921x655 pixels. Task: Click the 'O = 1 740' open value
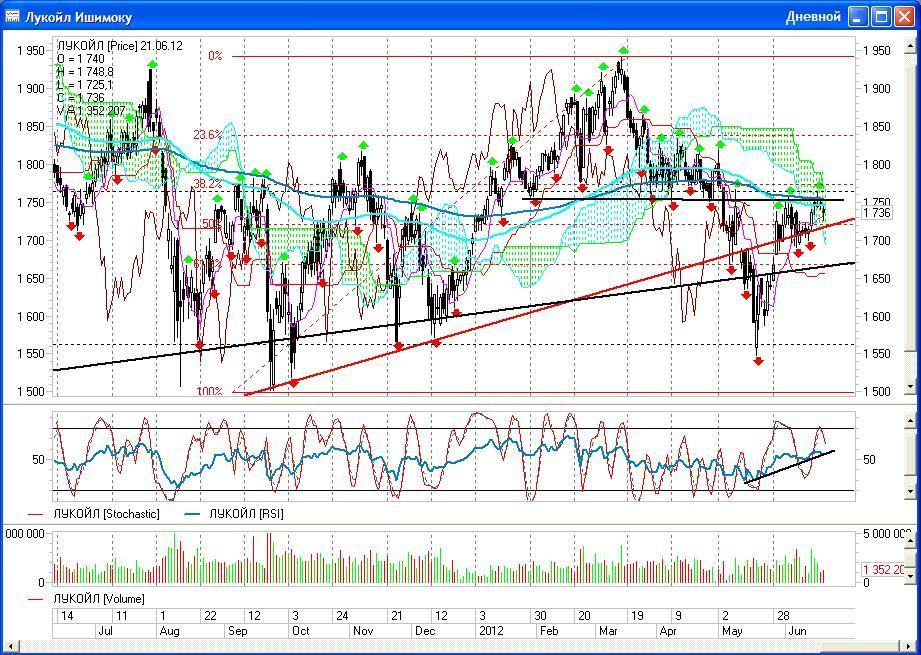click(81, 59)
